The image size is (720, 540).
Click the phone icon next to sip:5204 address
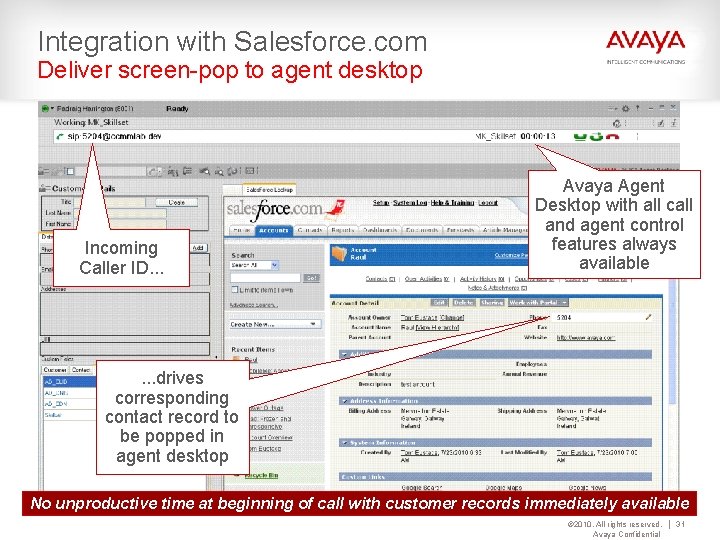pyautogui.click(x=60, y=136)
